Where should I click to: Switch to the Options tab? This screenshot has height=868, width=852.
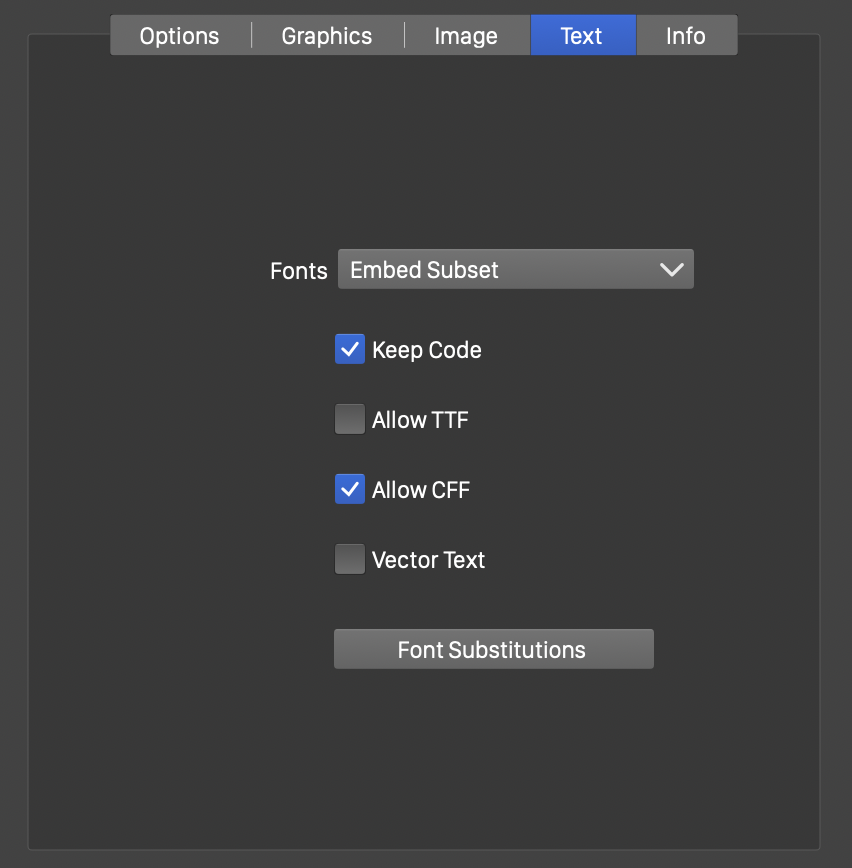[180, 36]
